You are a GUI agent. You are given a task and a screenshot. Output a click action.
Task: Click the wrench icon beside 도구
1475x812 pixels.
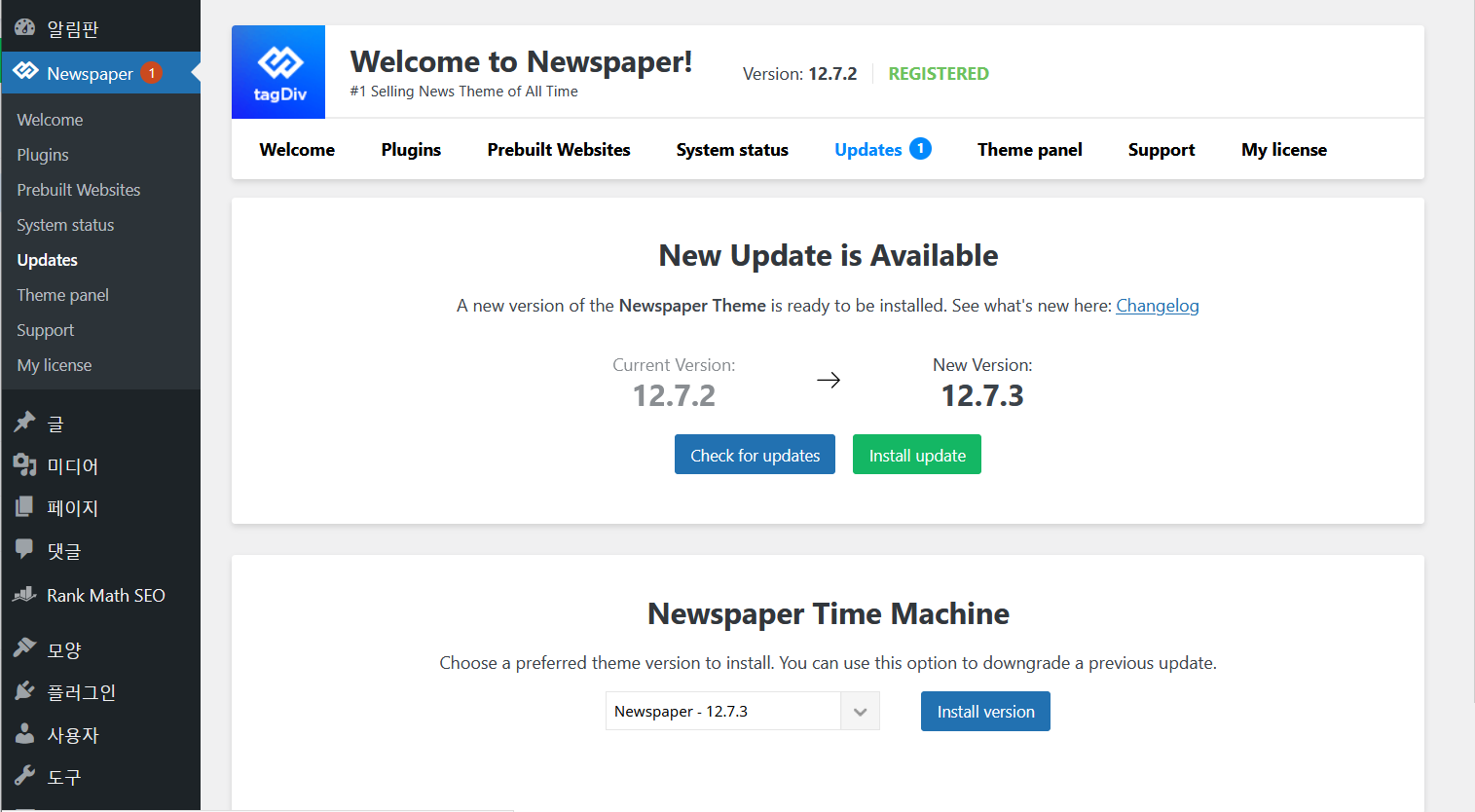25,776
